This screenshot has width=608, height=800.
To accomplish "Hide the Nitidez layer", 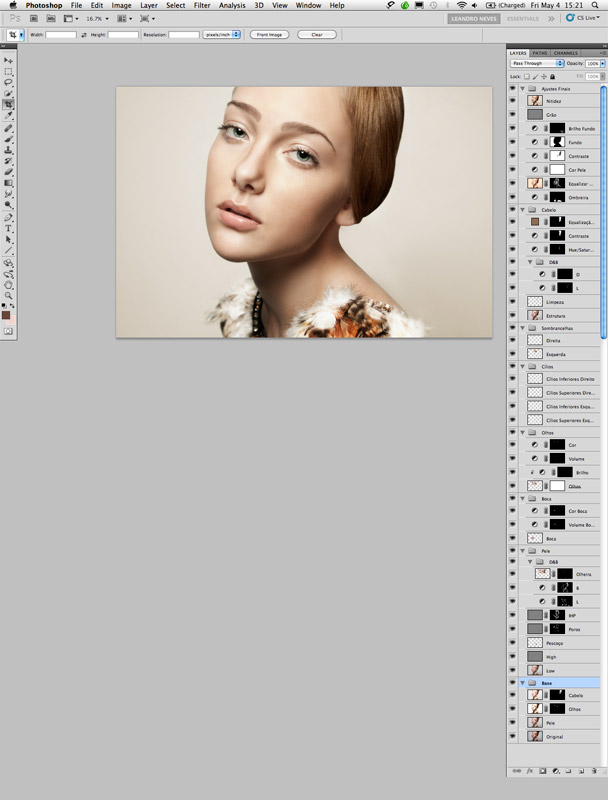I will [x=513, y=101].
